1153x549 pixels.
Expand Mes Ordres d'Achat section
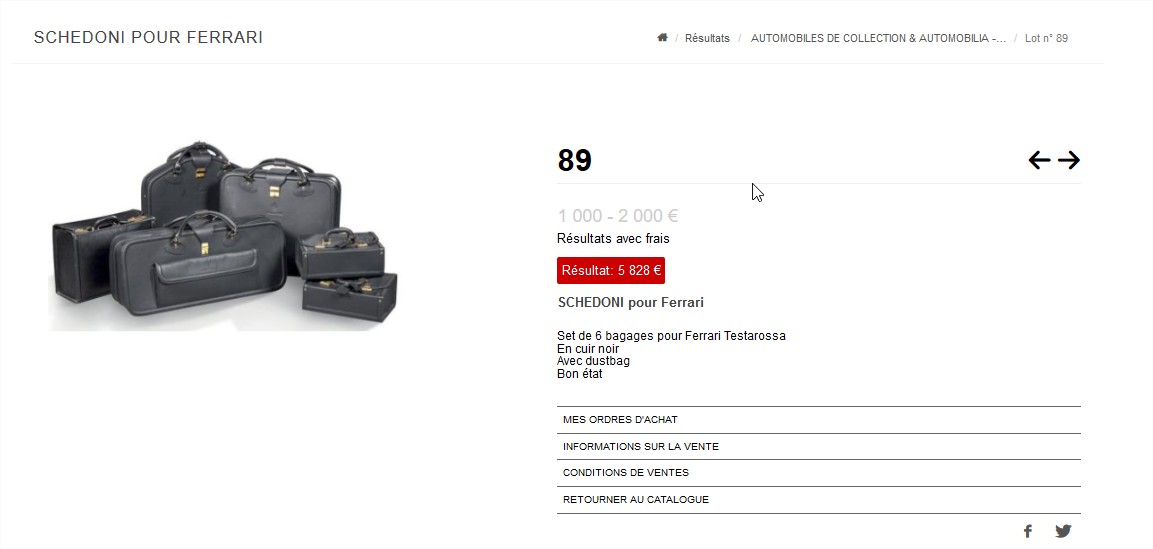pos(818,420)
